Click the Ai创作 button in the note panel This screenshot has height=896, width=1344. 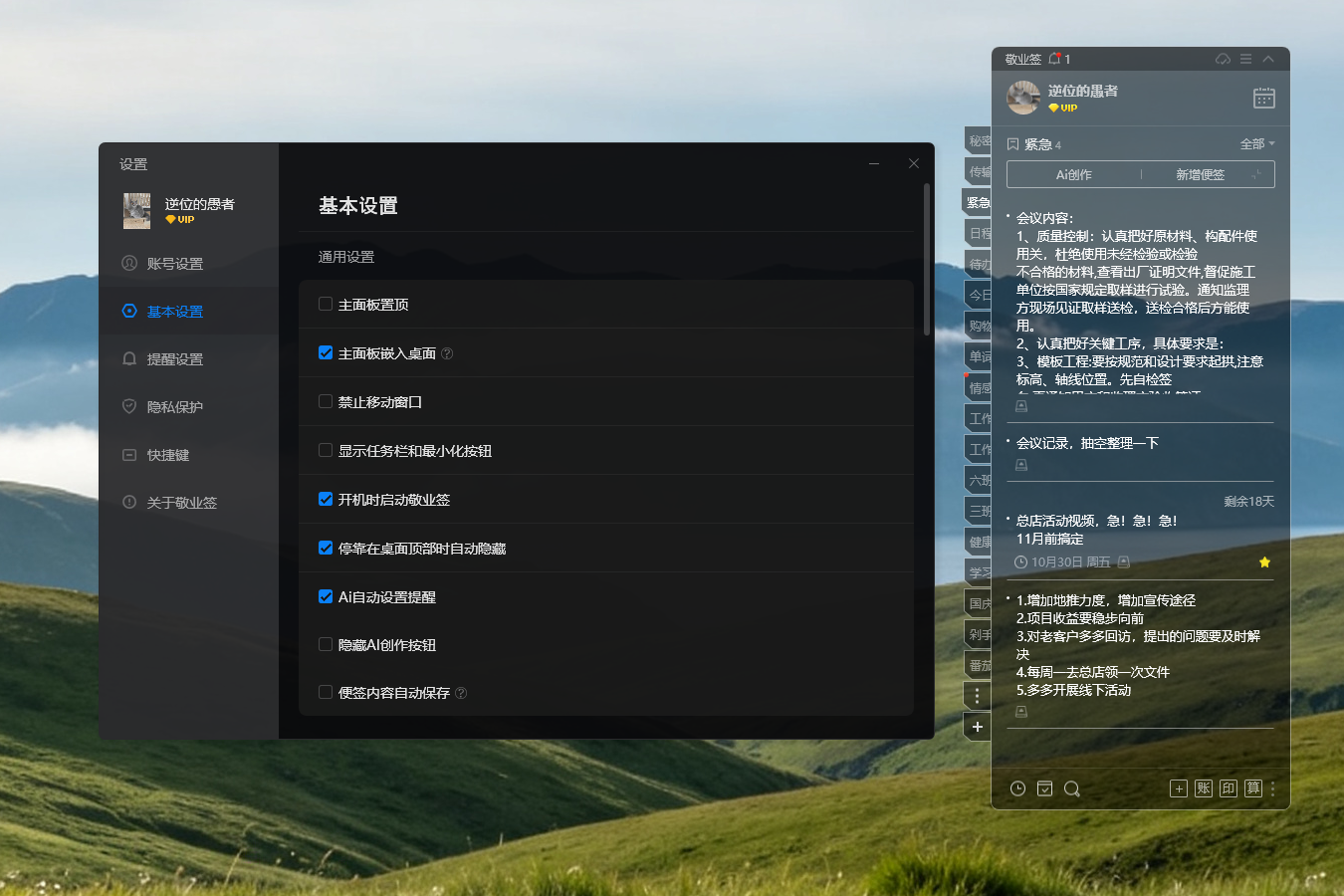click(1074, 174)
